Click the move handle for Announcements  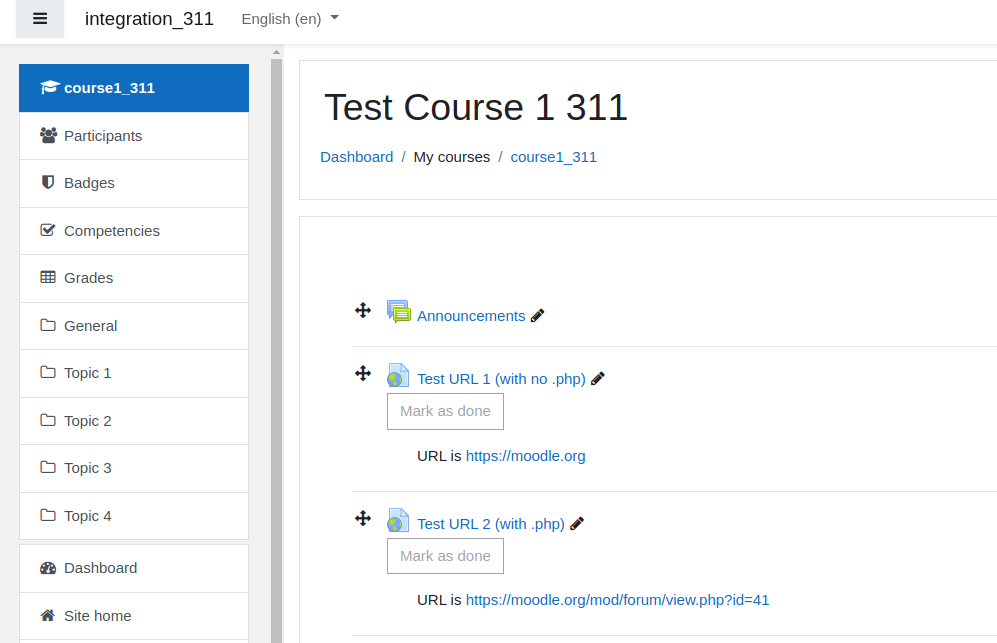(363, 310)
